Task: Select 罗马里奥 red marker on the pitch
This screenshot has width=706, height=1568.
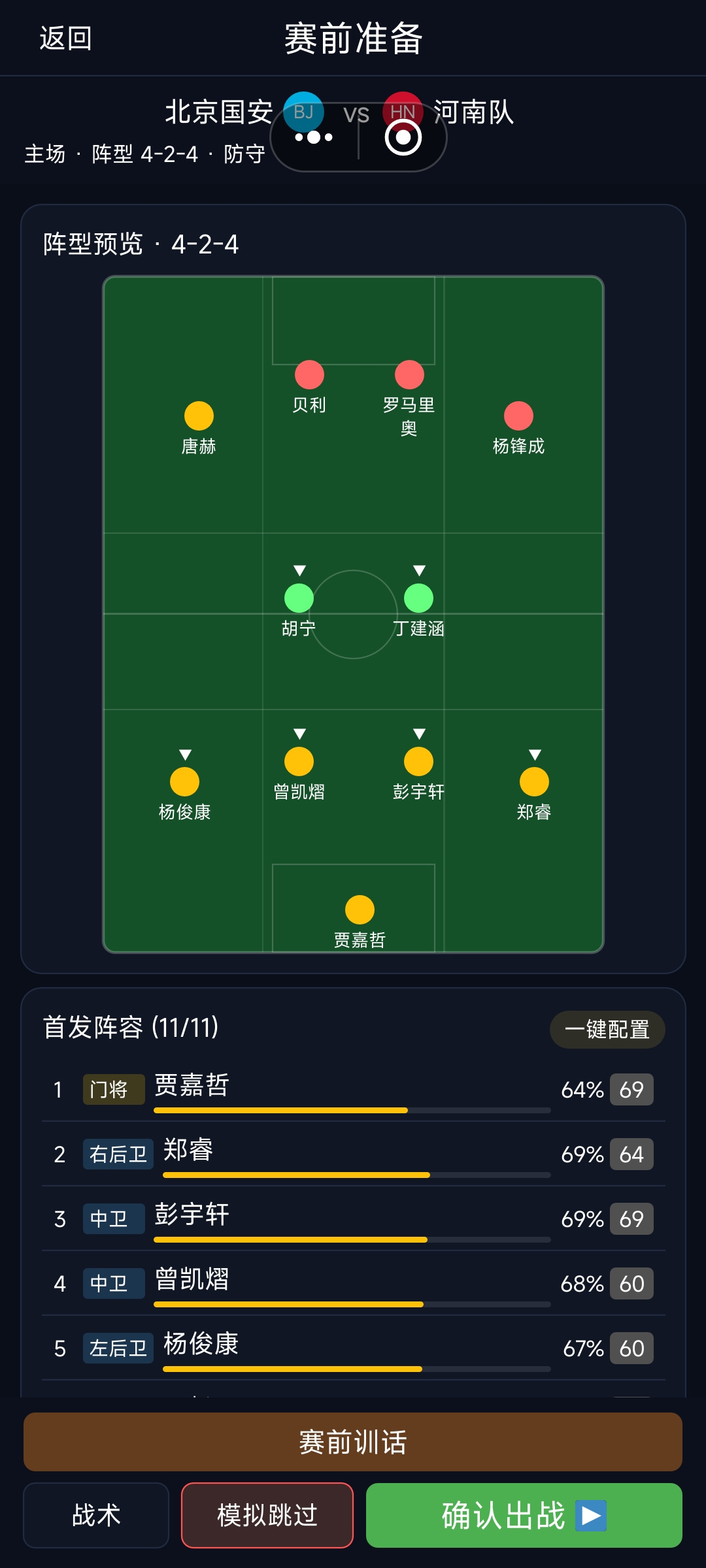Action: [x=409, y=374]
